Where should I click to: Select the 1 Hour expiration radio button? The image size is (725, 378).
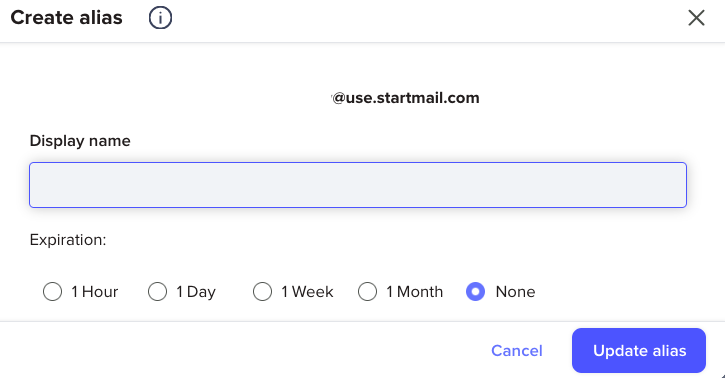pos(52,292)
